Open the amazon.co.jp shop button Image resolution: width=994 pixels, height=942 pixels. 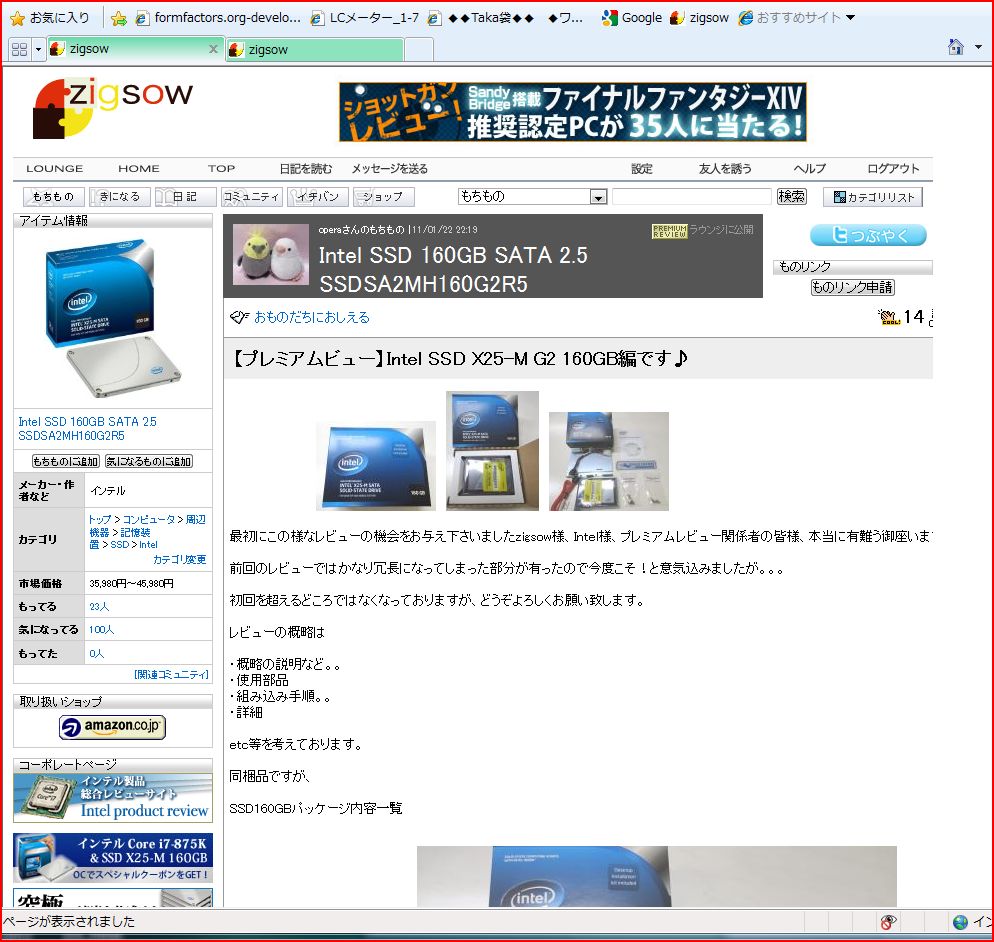click(112, 727)
